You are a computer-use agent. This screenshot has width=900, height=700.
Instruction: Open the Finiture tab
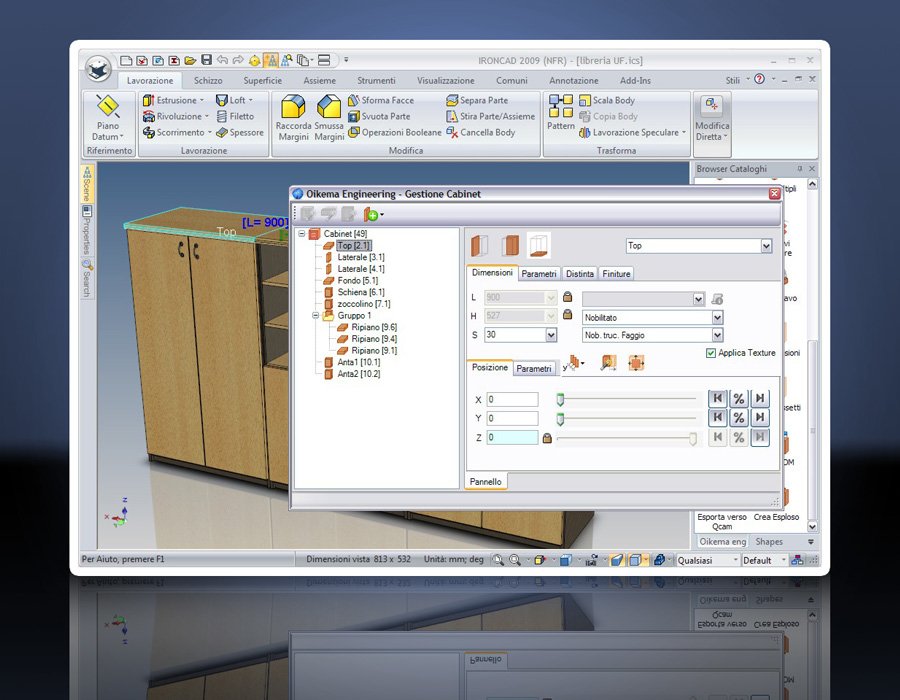click(616, 274)
